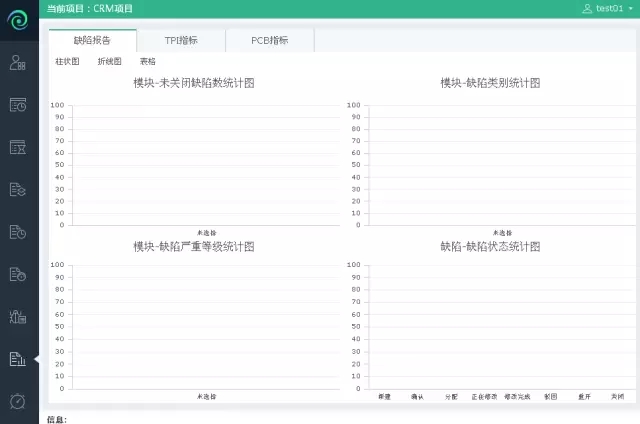Image resolution: width=640 pixels, height=424 pixels.
Task: Click the 驳回 status axis label
Action: click(551, 397)
